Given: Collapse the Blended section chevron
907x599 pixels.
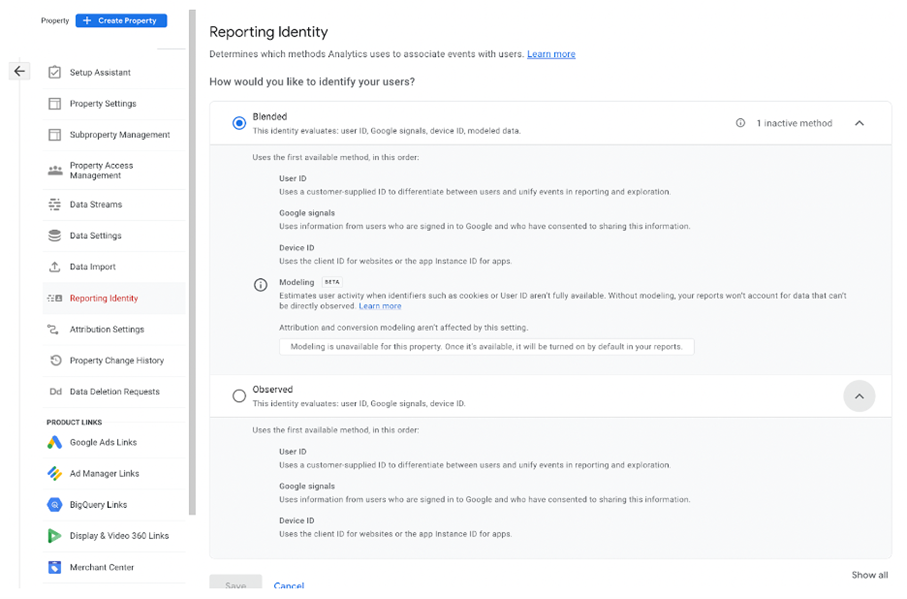Looking at the screenshot, I should [859, 123].
